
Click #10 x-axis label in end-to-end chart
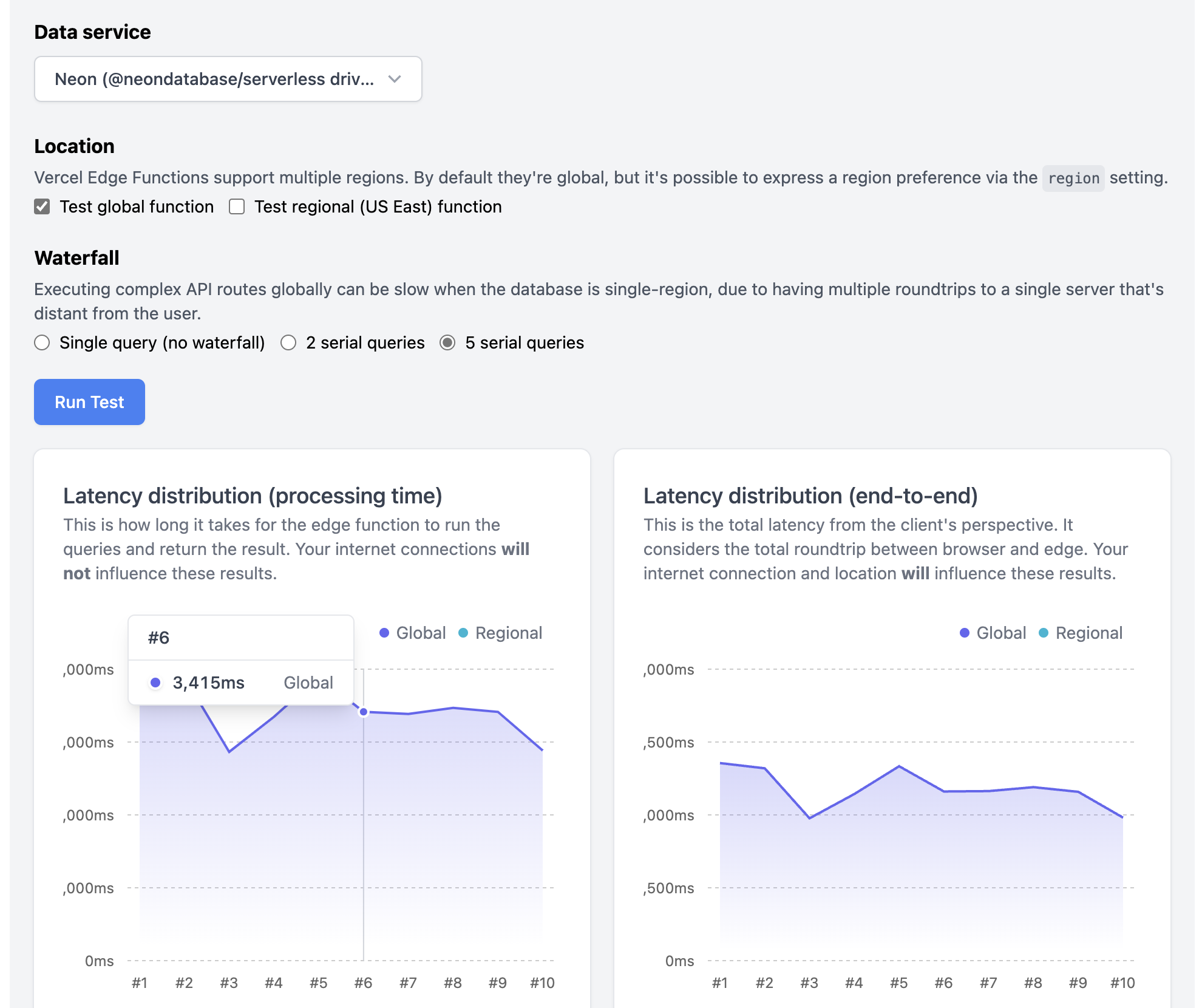(1122, 982)
